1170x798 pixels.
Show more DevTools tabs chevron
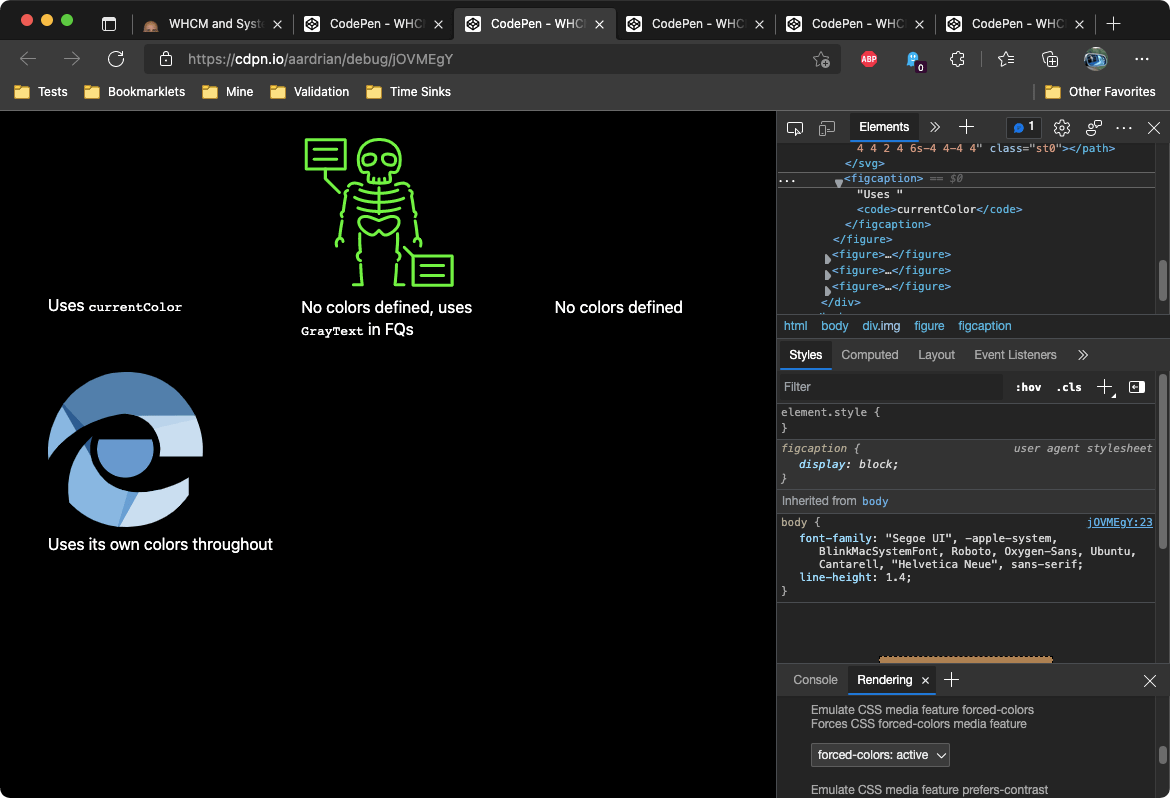tap(935, 127)
